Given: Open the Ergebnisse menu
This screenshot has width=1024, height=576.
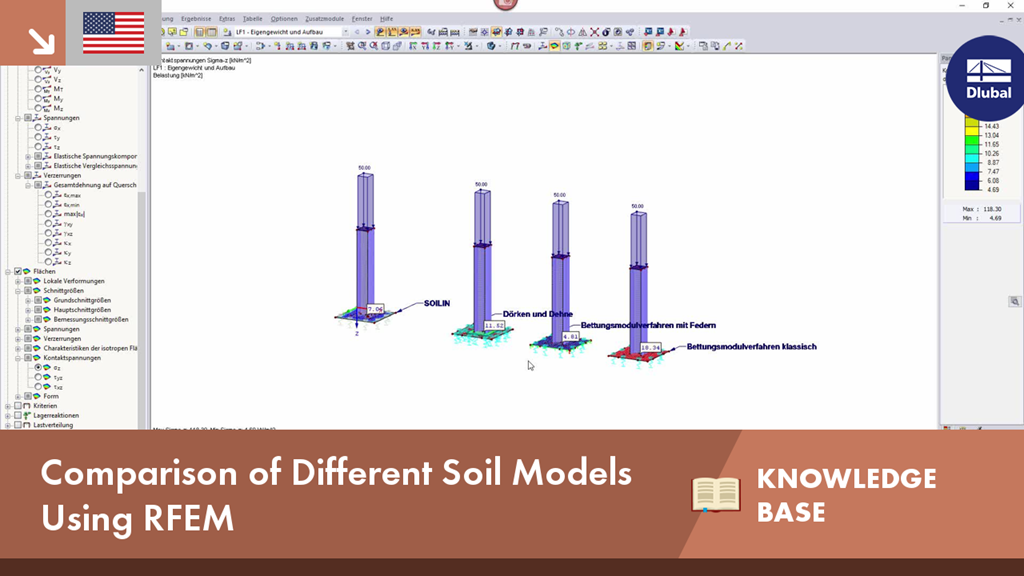Looking at the screenshot, I should (x=196, y=19).
